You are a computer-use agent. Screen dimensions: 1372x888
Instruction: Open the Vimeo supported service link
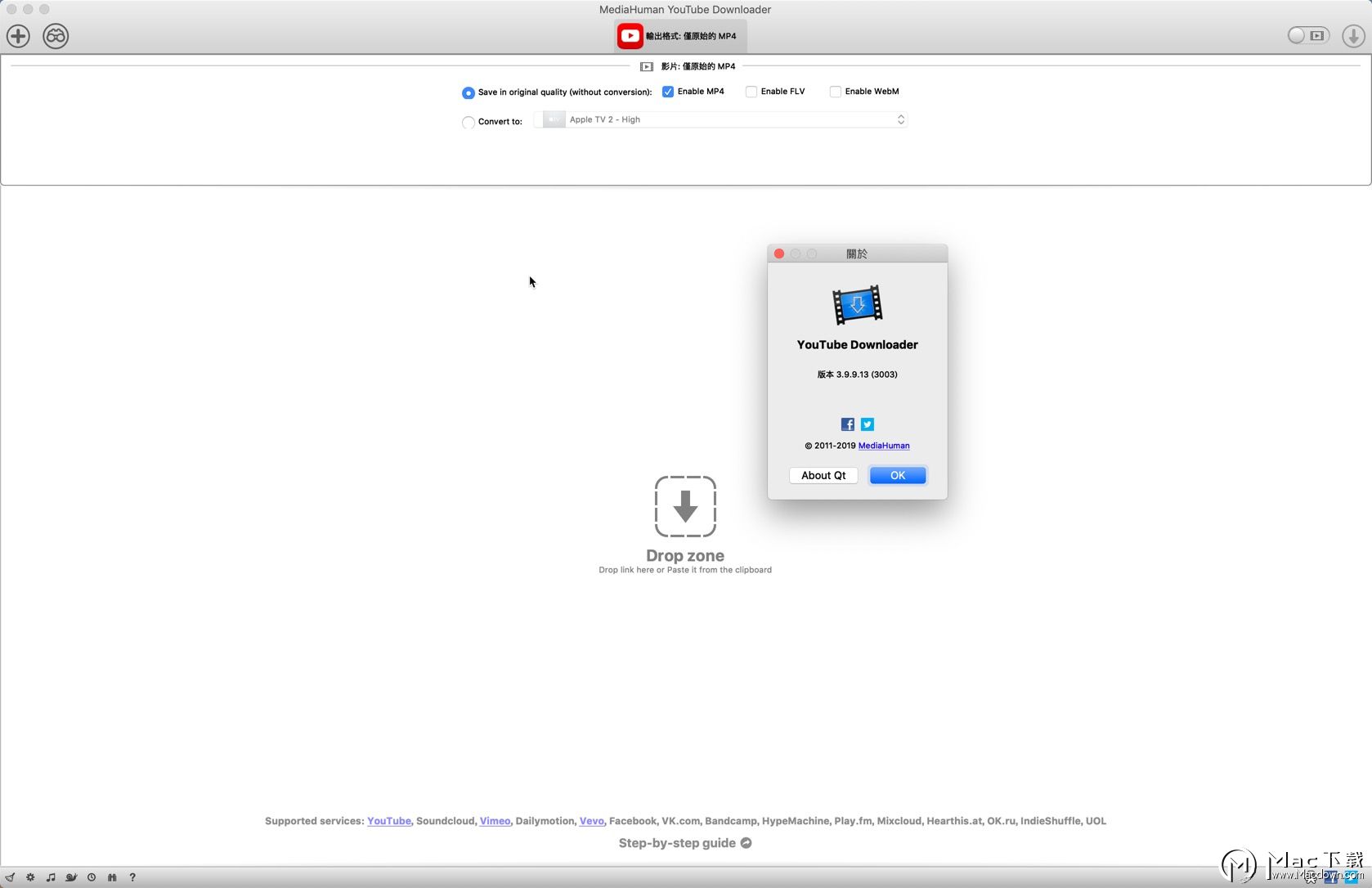point(495,821)
